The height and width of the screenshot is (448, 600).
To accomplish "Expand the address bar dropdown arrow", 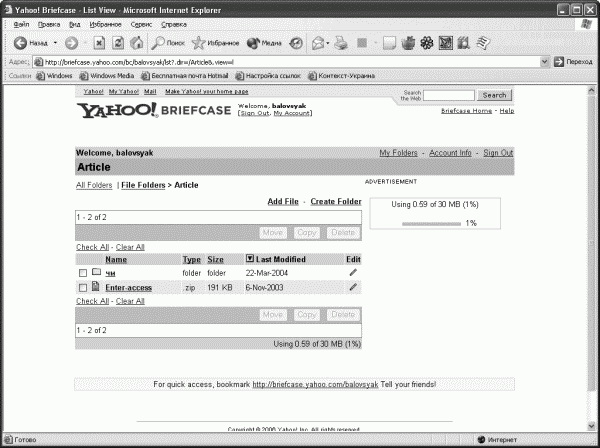I will click(544, 62).
